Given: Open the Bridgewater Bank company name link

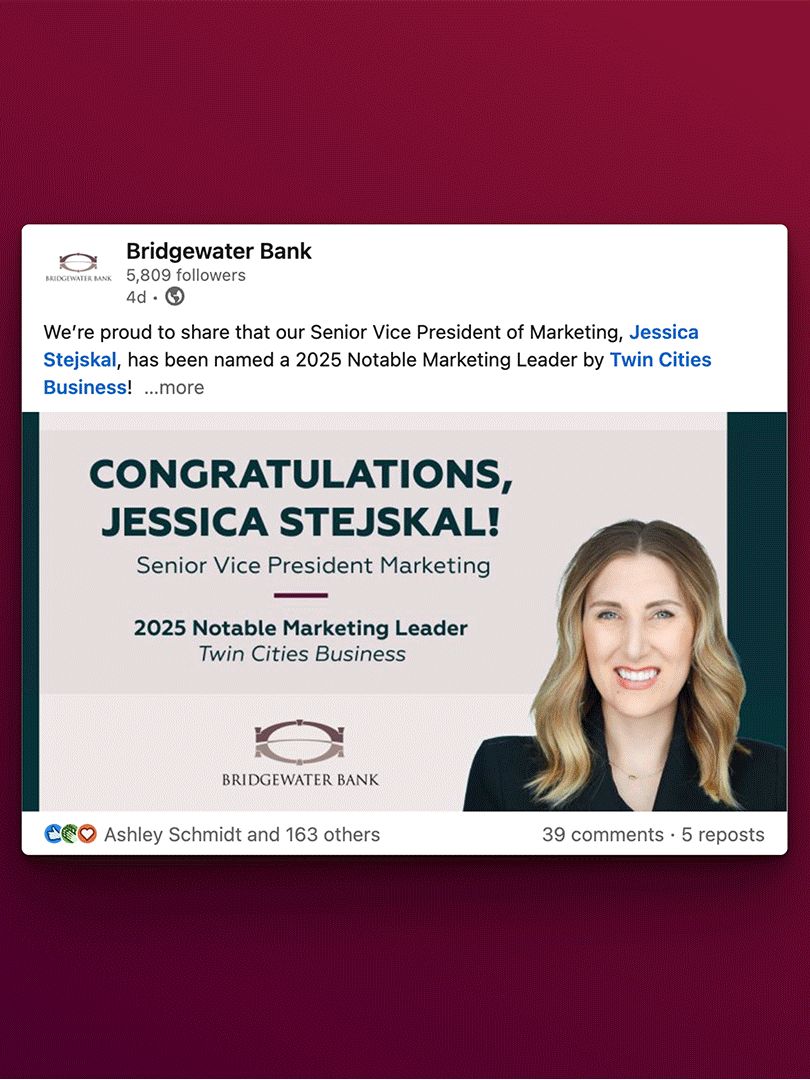Looking at the screenshot, I should tap(219, 251).
